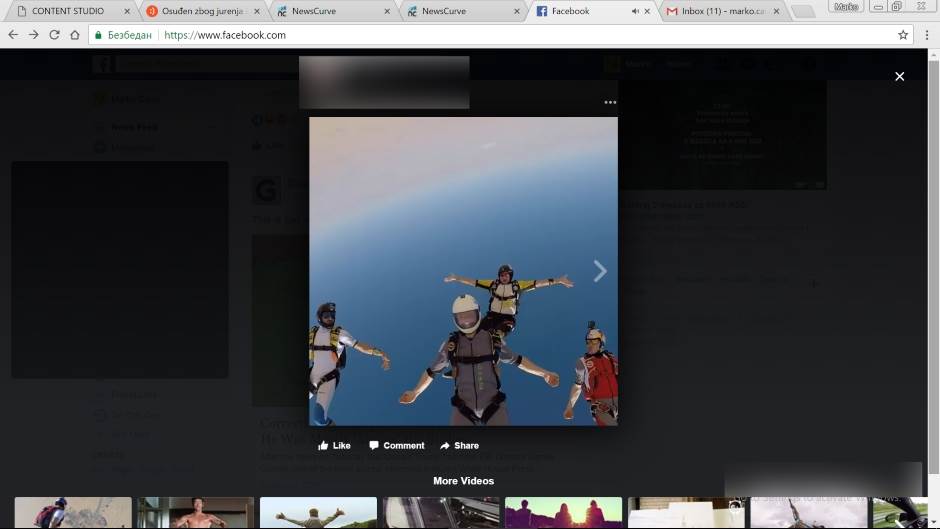This screenshot has width=940, height=529.
Task: Close the video overlay with the X
Action: [x=899, y=76]
